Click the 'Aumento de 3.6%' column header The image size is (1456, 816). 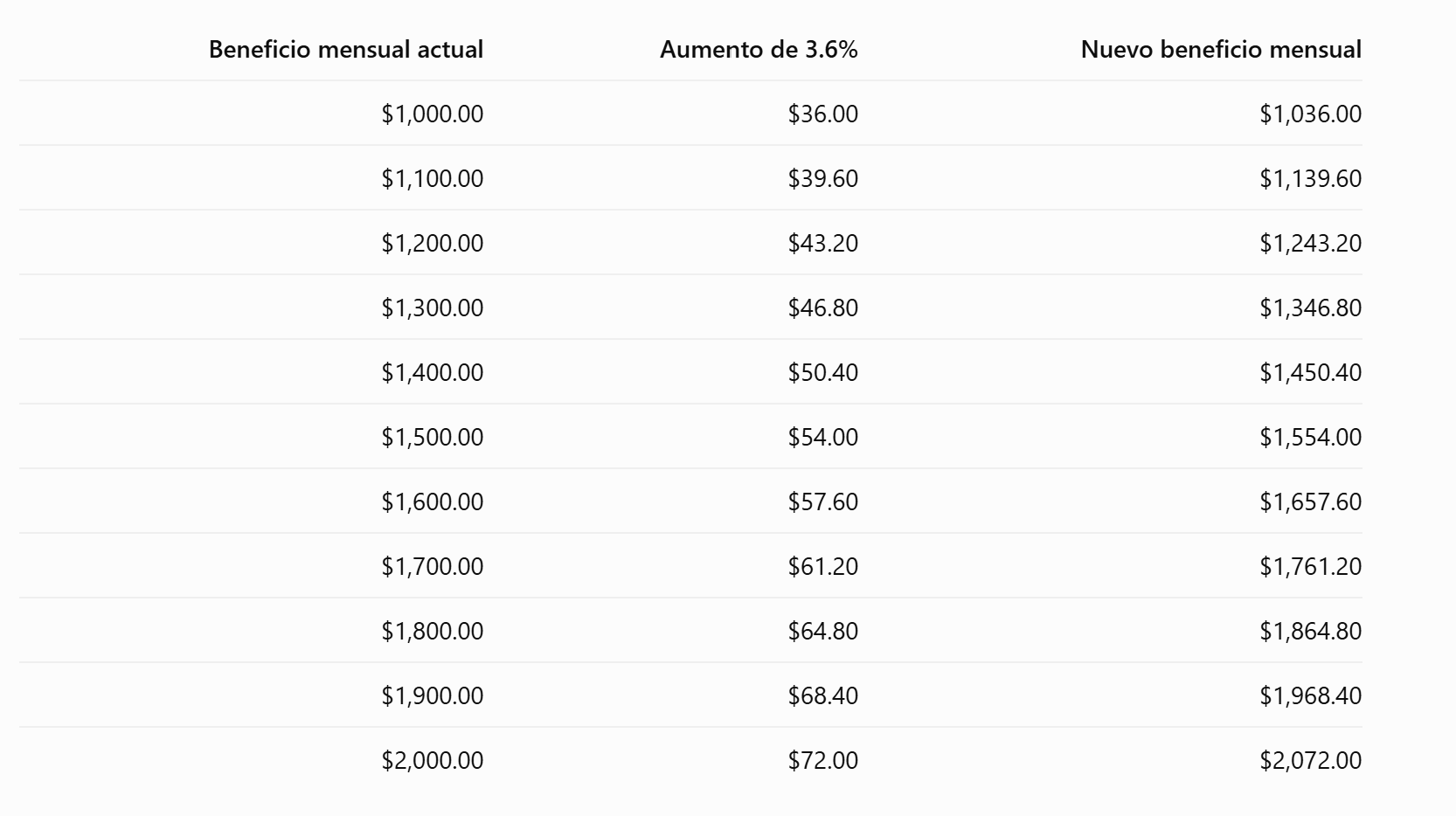point(759,49)
